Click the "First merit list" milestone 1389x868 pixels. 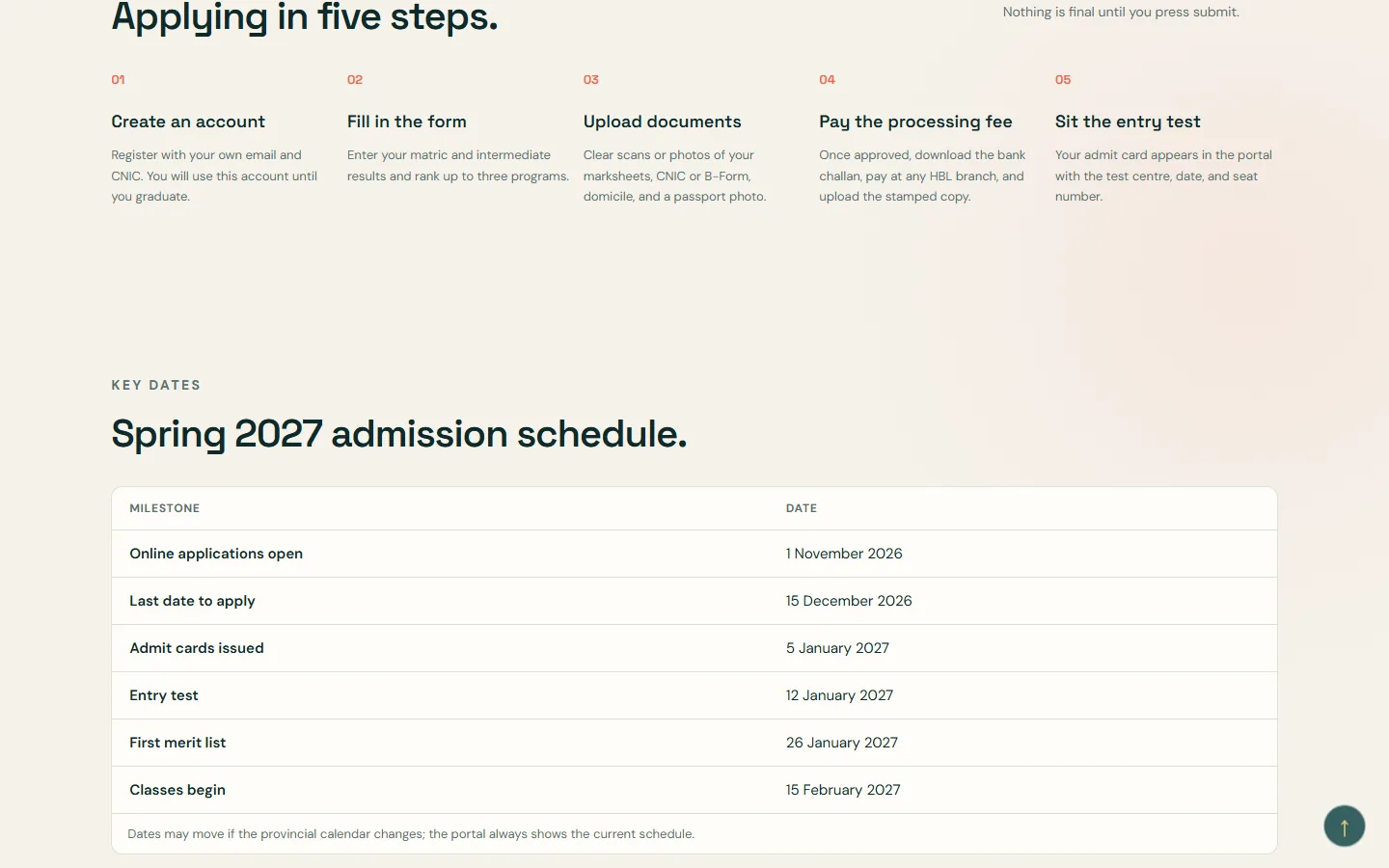[177, 743]
